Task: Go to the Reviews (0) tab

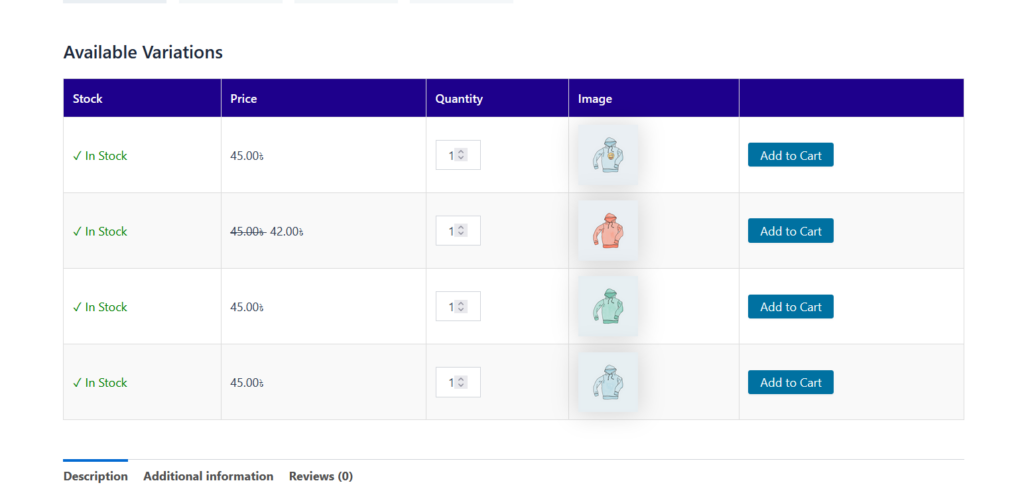Action: [320, 476]
